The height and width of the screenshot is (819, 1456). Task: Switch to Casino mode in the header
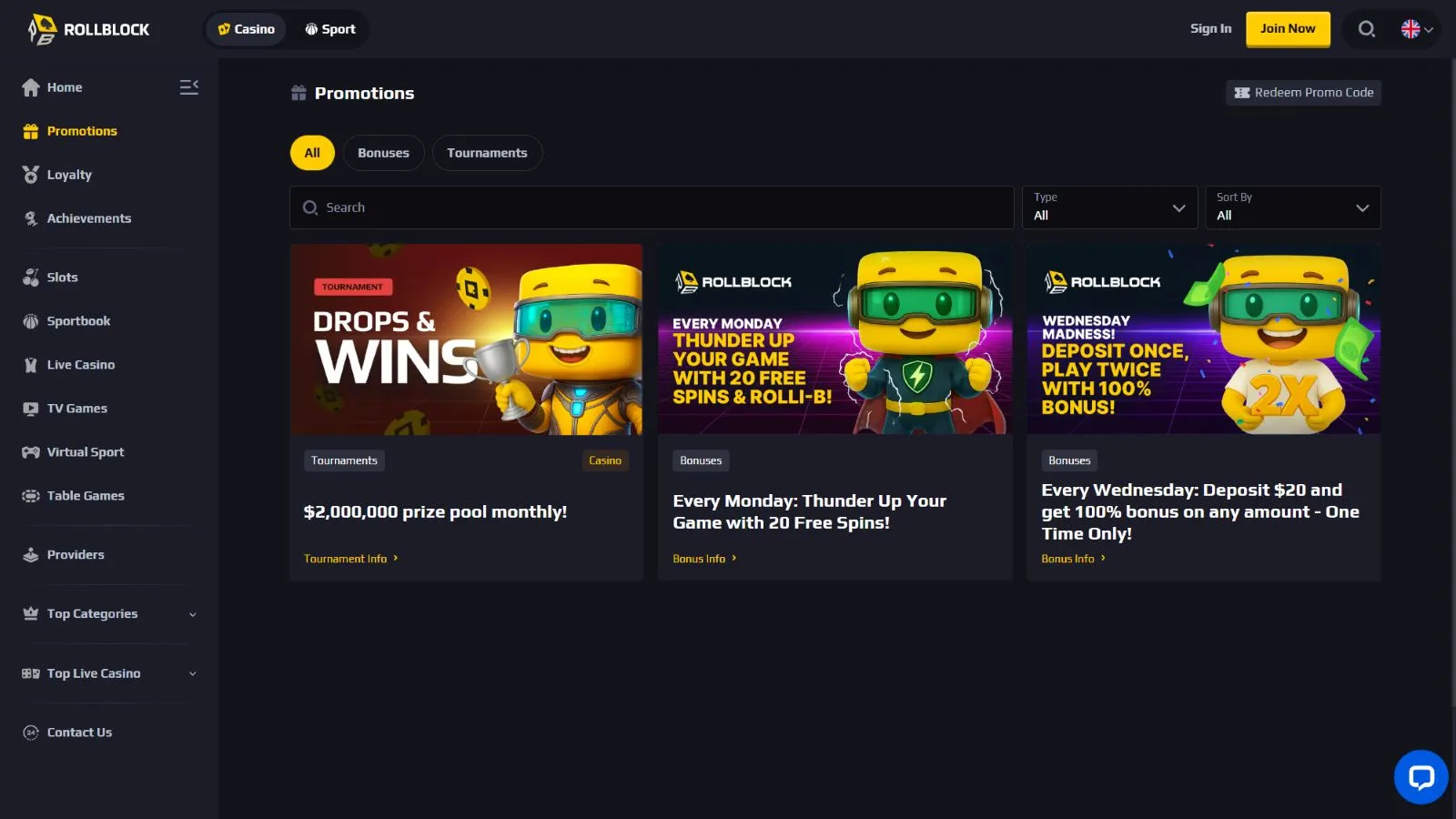(x=246, y=29)
